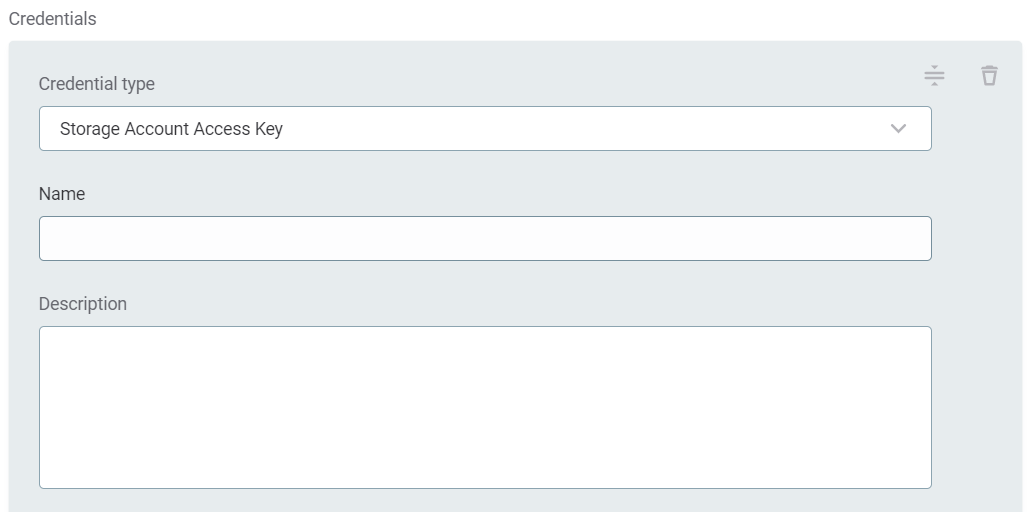Screen dimensions: 1031x512
Task: Click the Description field label
Action: coord(83,304)
